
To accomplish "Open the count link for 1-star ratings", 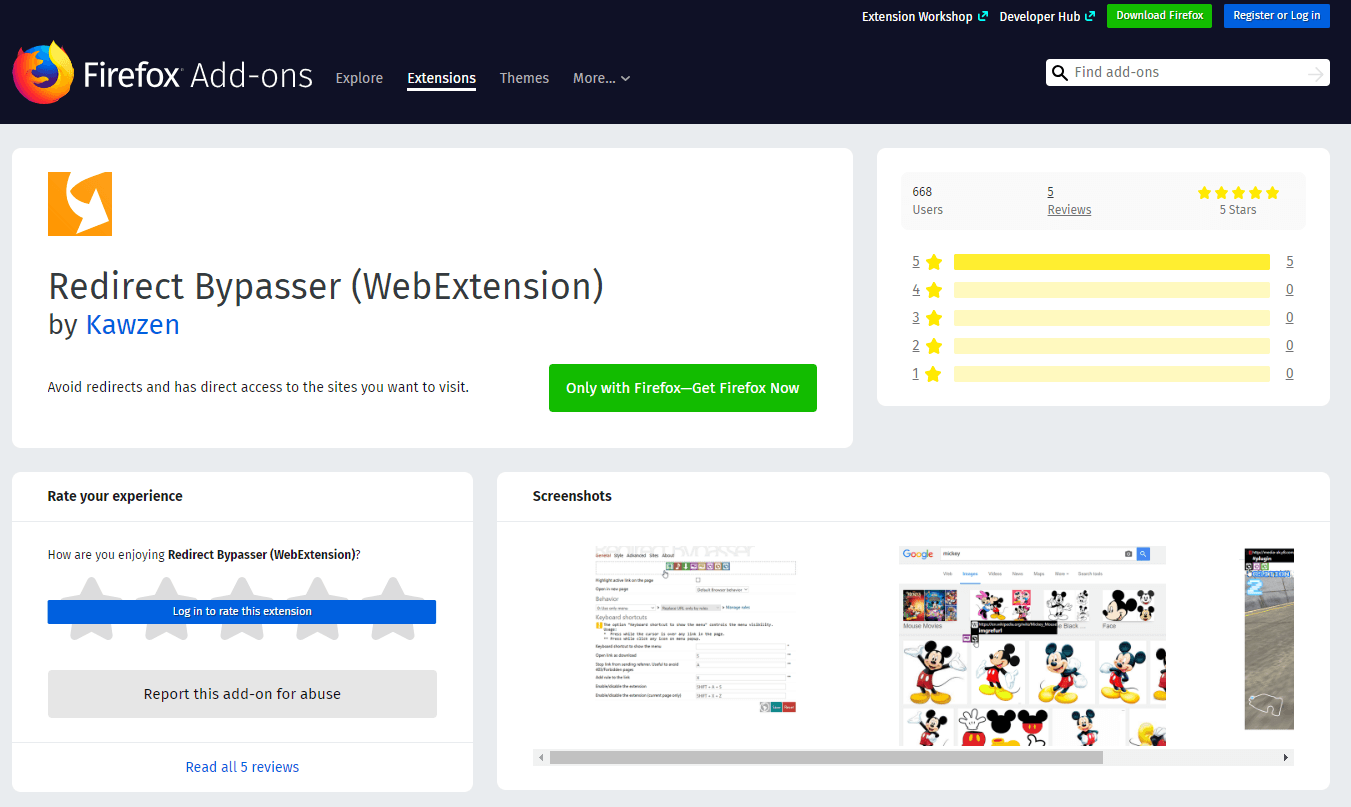I will tap(1290, 374).
